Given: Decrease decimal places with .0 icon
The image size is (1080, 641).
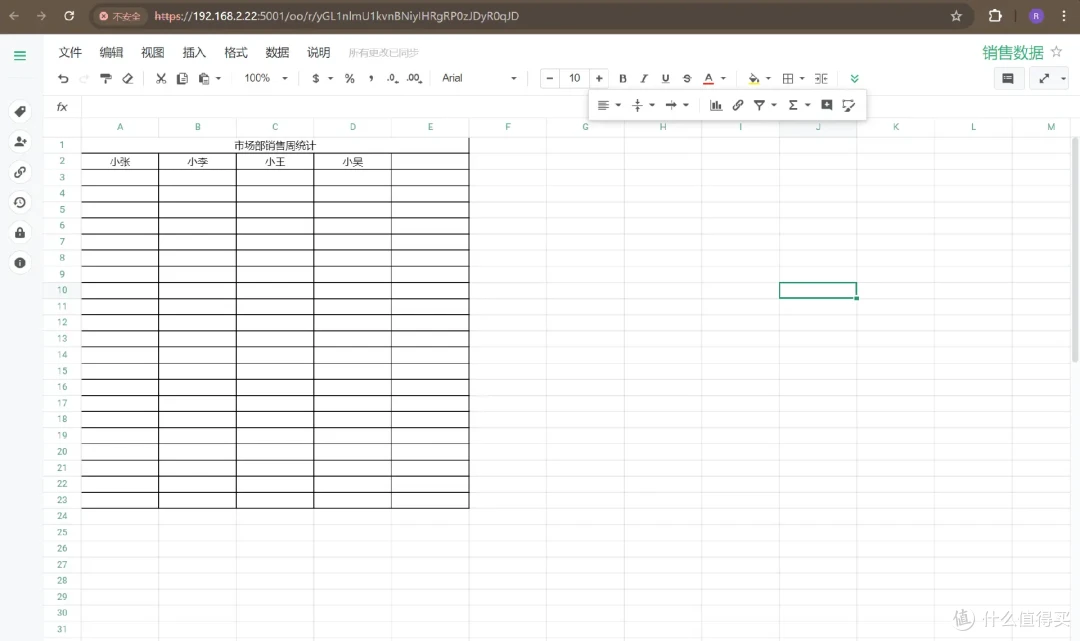Looking at the screenshot, I should [392, 78].
